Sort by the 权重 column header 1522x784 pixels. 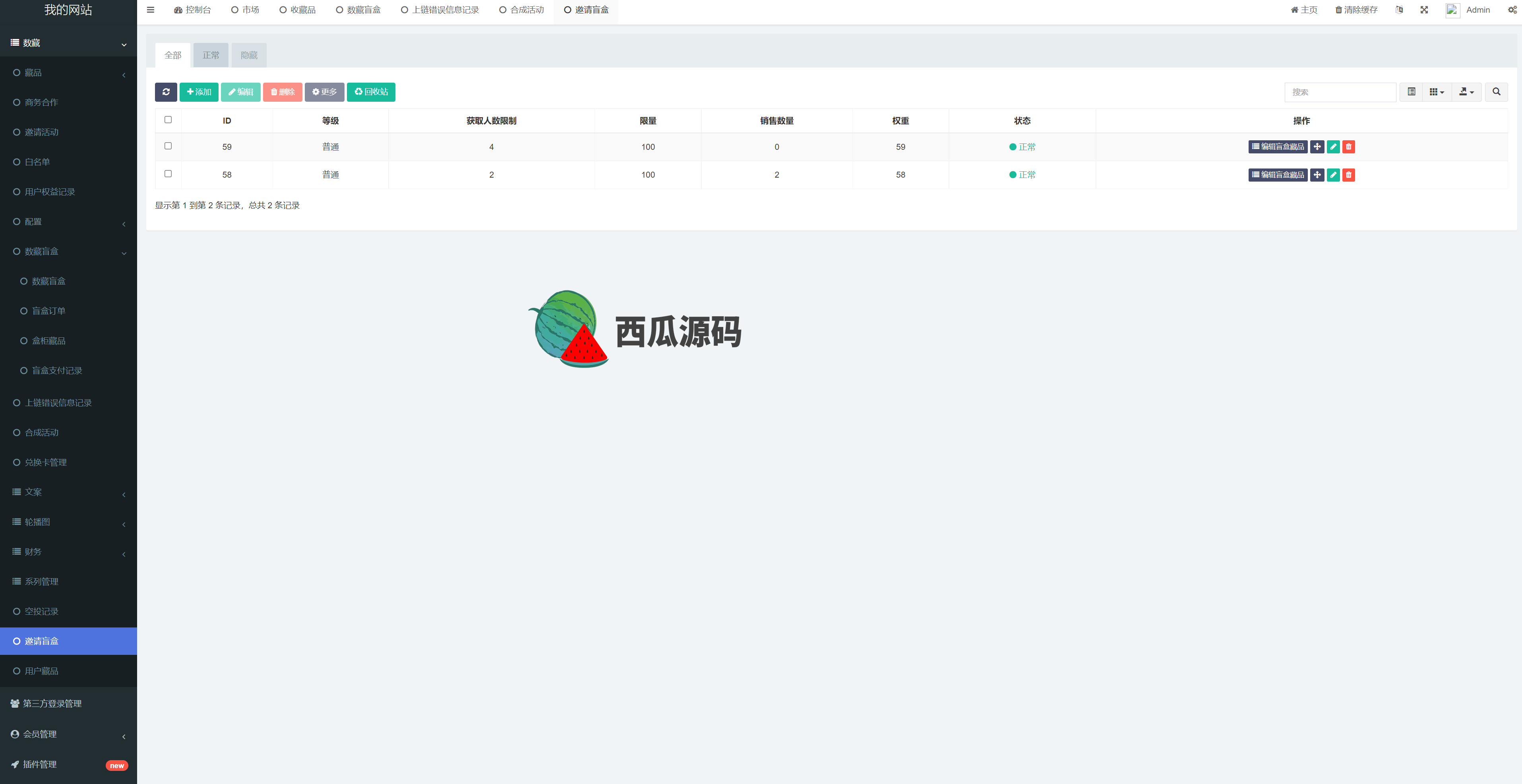(x=900, y=121)
